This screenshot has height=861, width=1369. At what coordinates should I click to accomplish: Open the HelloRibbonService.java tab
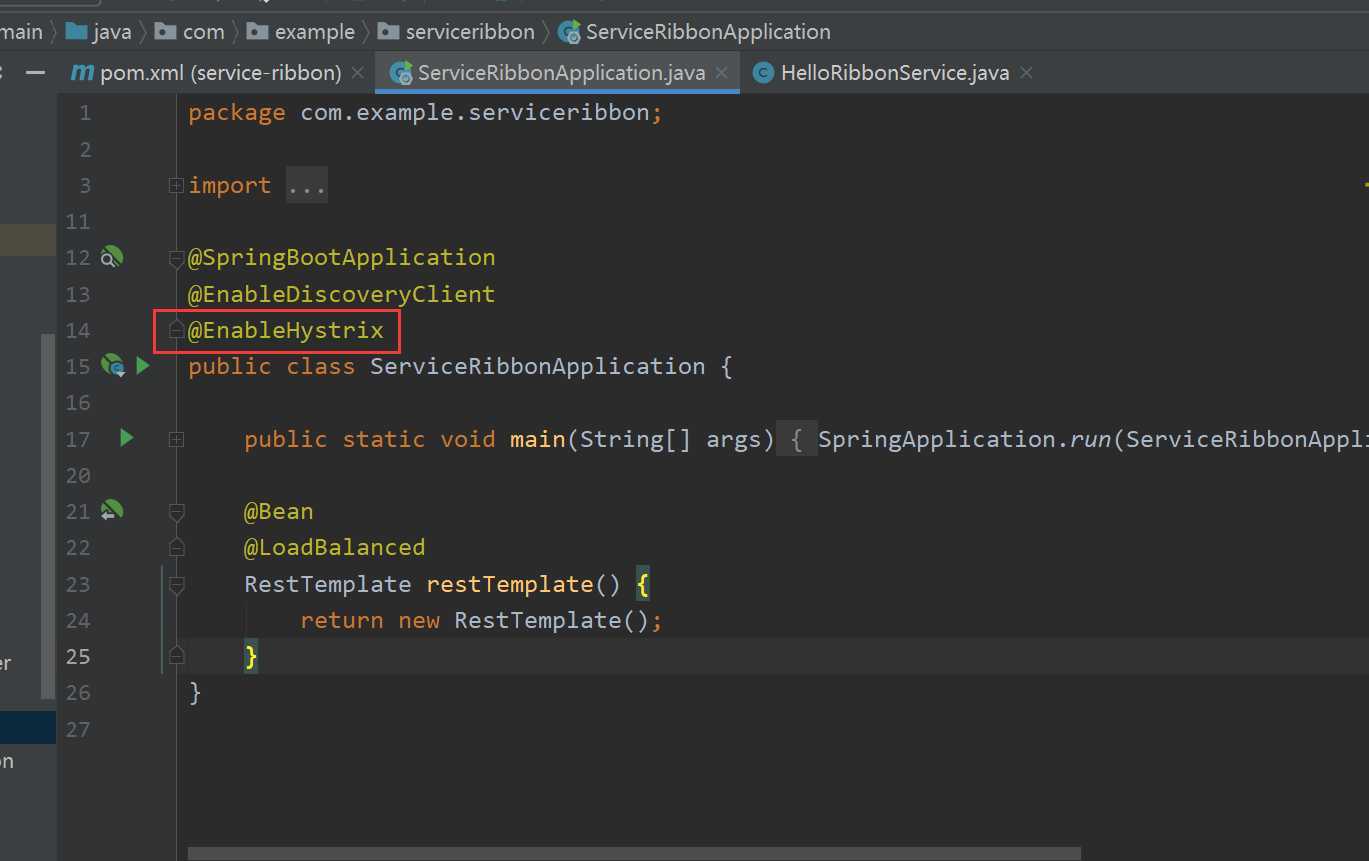894,73
